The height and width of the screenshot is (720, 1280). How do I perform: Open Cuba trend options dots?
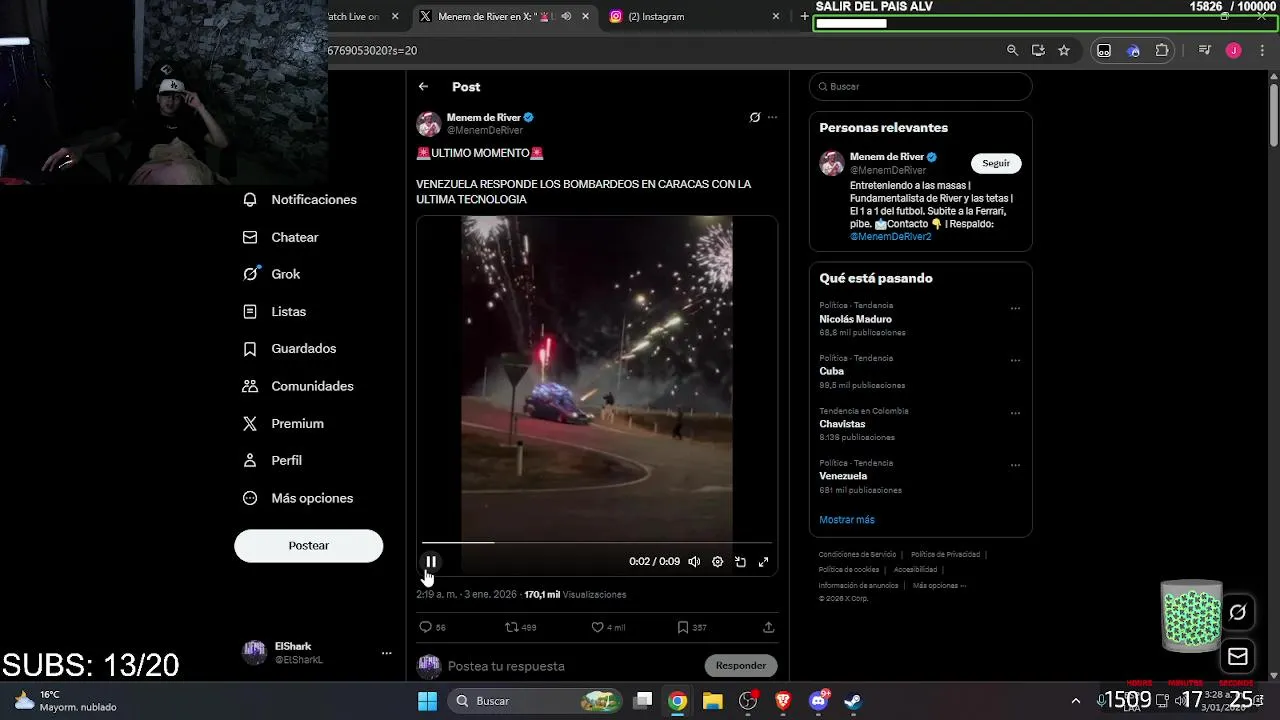1015,361
